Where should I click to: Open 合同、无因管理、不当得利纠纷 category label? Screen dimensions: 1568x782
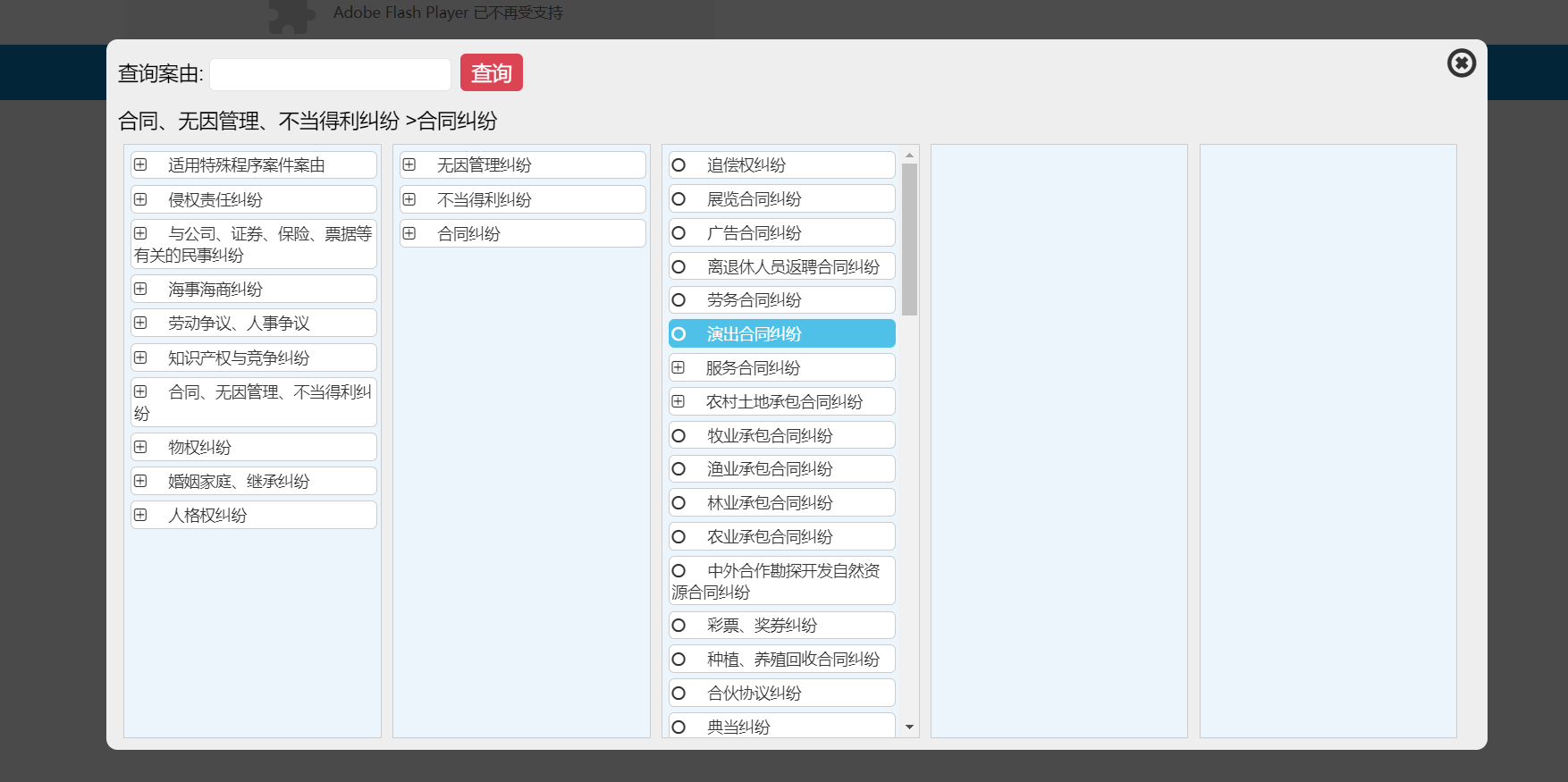(253, 402)
